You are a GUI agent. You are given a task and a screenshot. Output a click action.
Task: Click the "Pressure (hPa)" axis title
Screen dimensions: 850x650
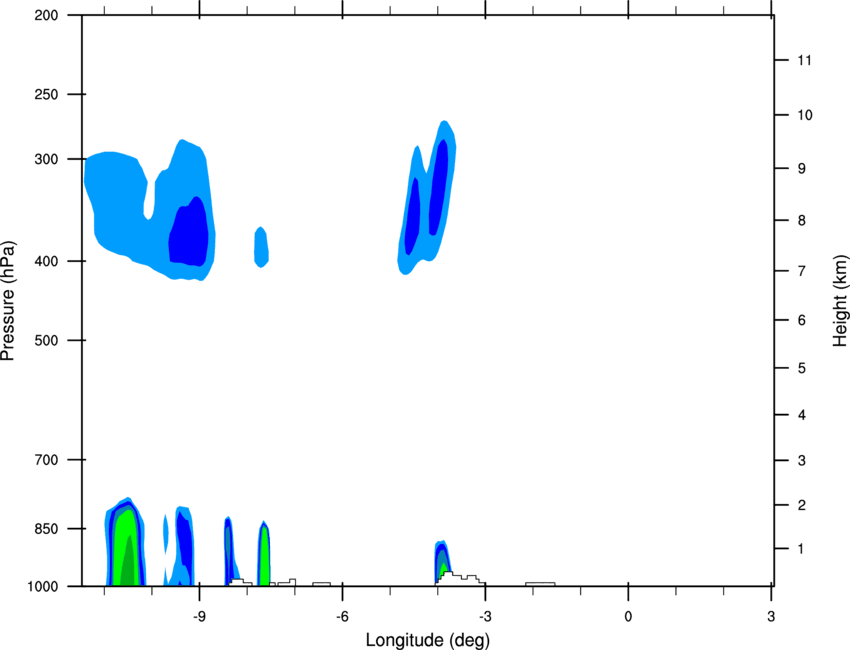point(8,301)
